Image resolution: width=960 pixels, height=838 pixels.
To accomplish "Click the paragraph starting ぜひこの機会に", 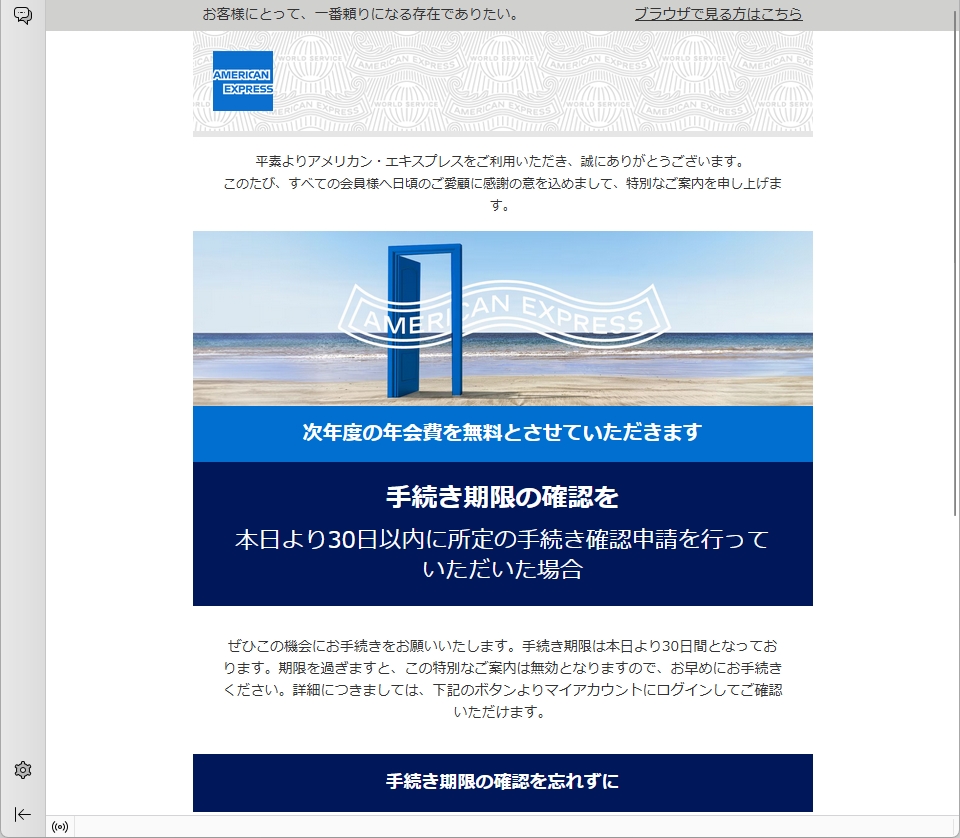I will 502,678.
